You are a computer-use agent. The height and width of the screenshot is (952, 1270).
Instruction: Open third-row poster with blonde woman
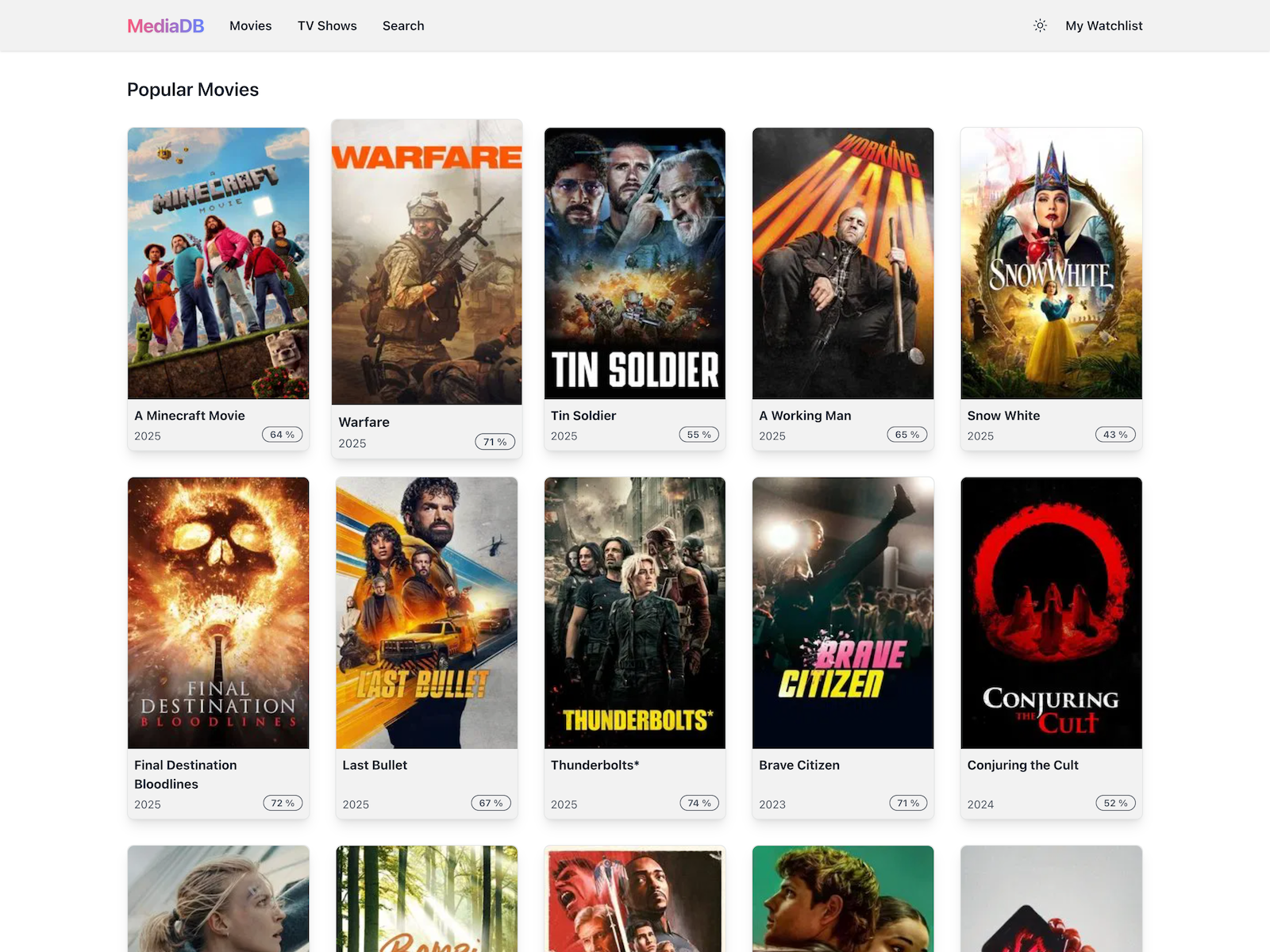click(218, 899)
